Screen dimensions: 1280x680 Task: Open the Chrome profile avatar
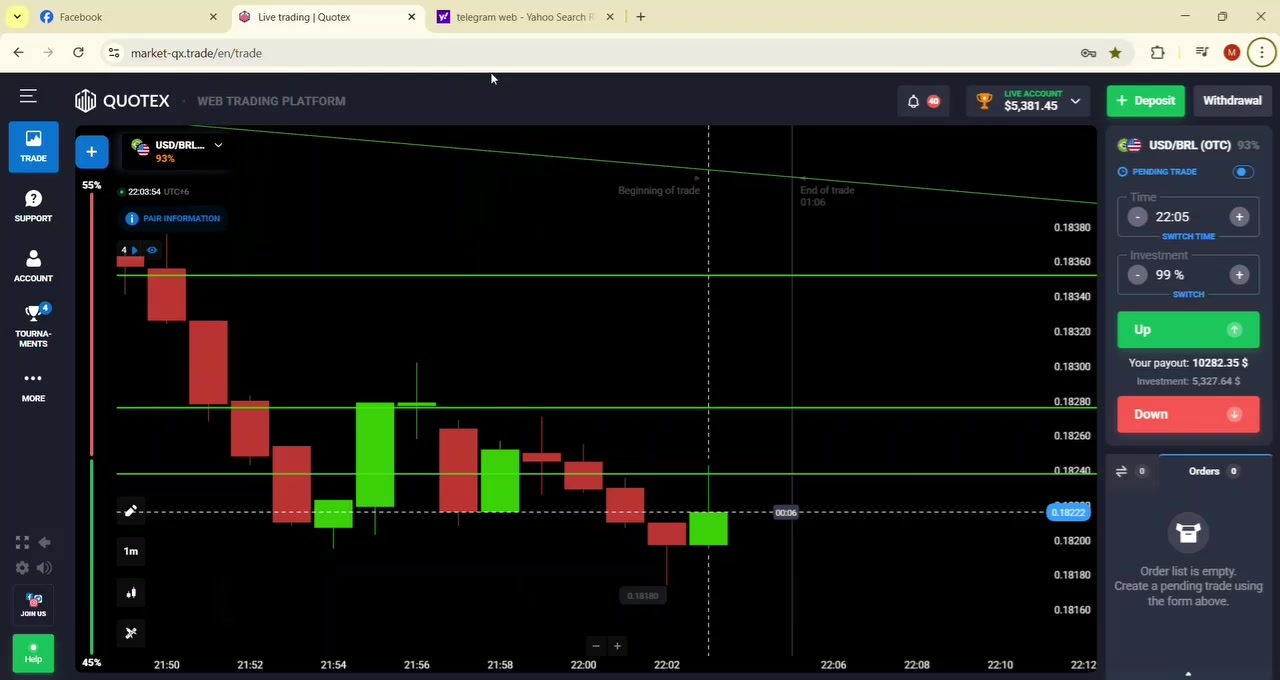1231,53
